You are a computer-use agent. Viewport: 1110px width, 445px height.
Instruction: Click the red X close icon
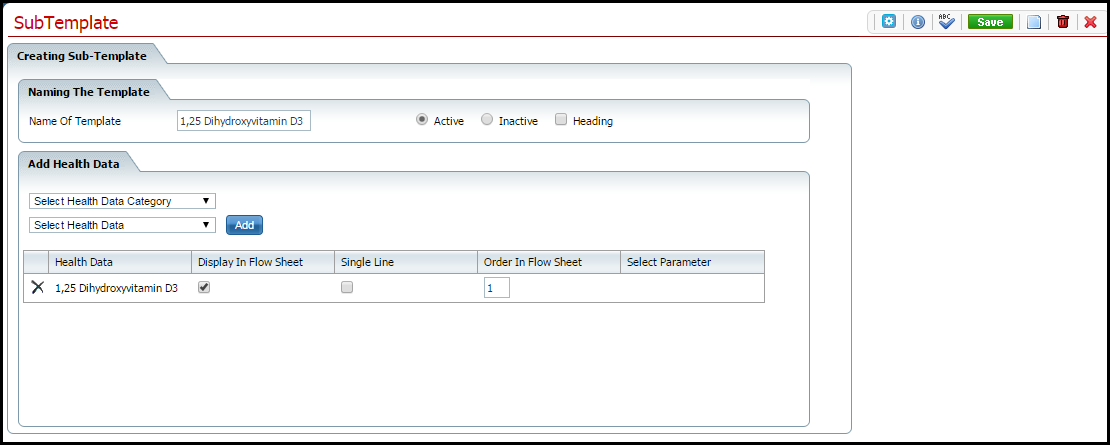[x=1090, y=21]
